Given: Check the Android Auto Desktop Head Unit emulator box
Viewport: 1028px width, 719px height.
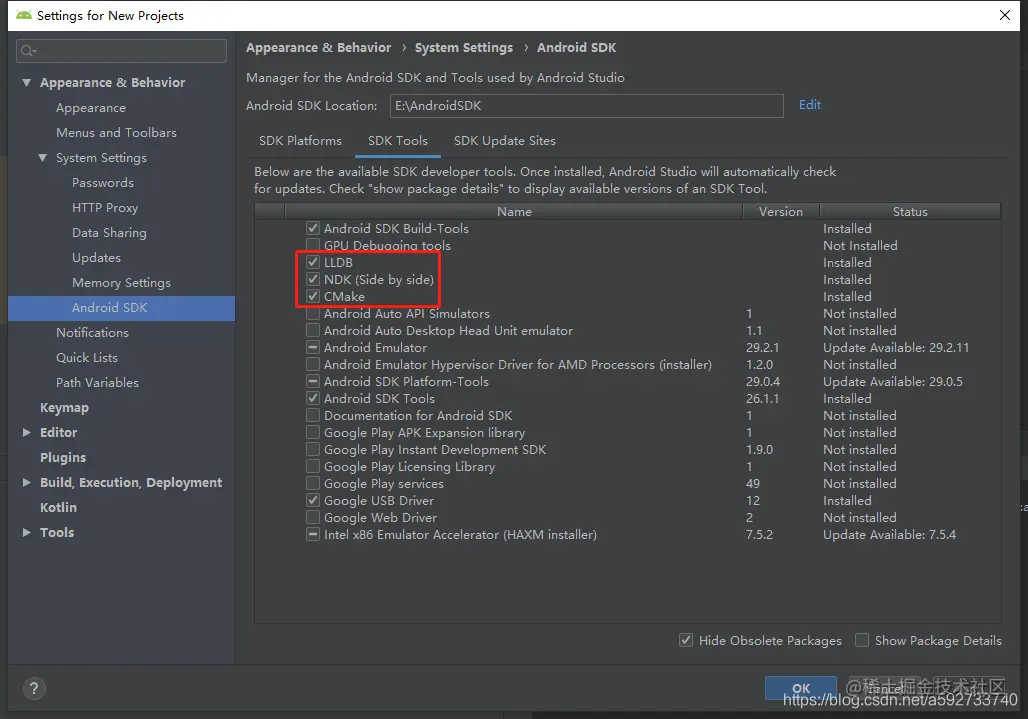Looking at the screenshot, I should pos(313,330).
